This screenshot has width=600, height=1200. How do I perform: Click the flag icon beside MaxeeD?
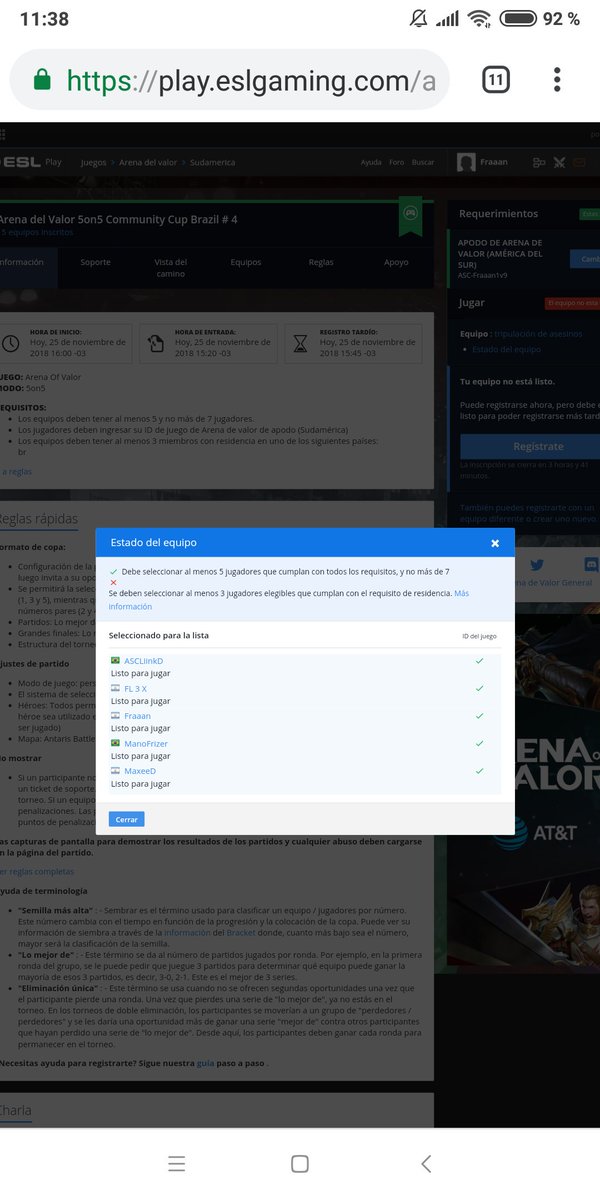(115, 771)
